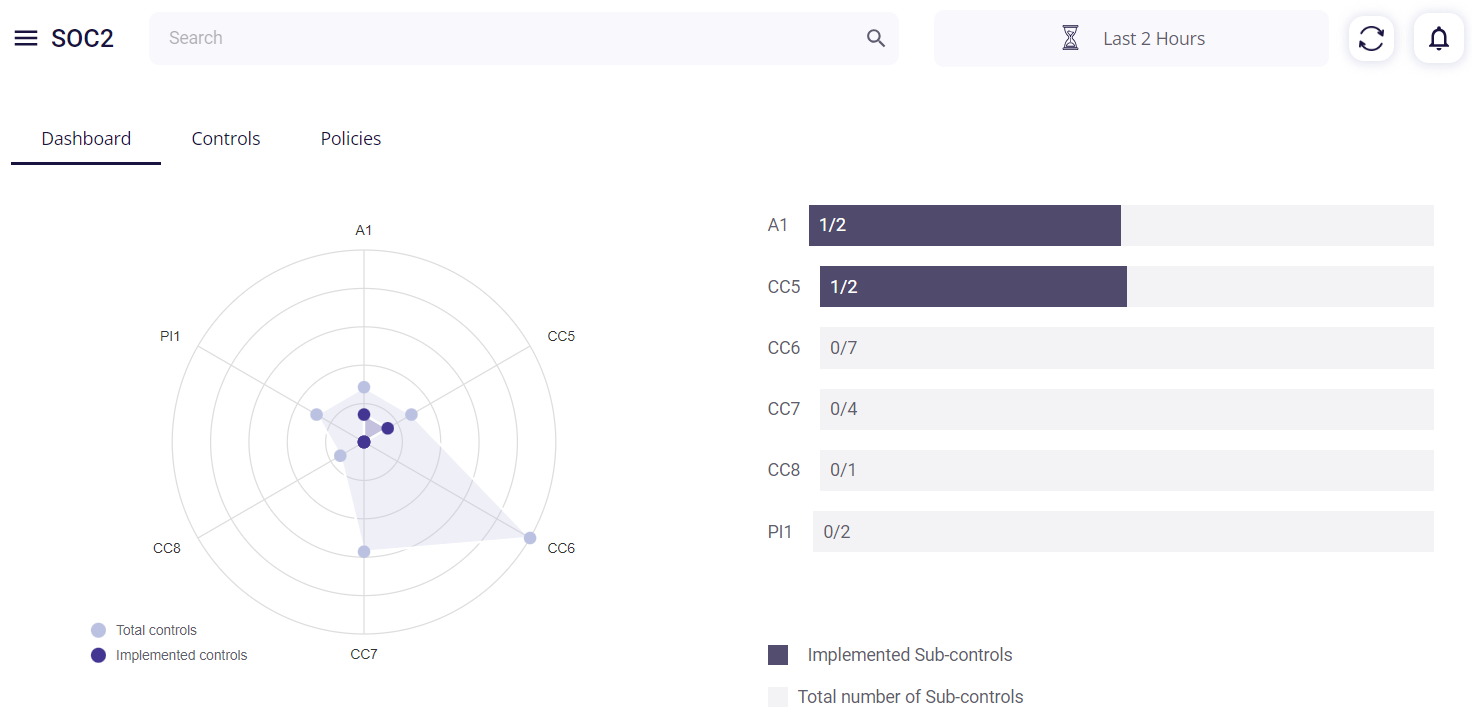
Task: Refresh the dashboard data
Action: coord(1371,38)
